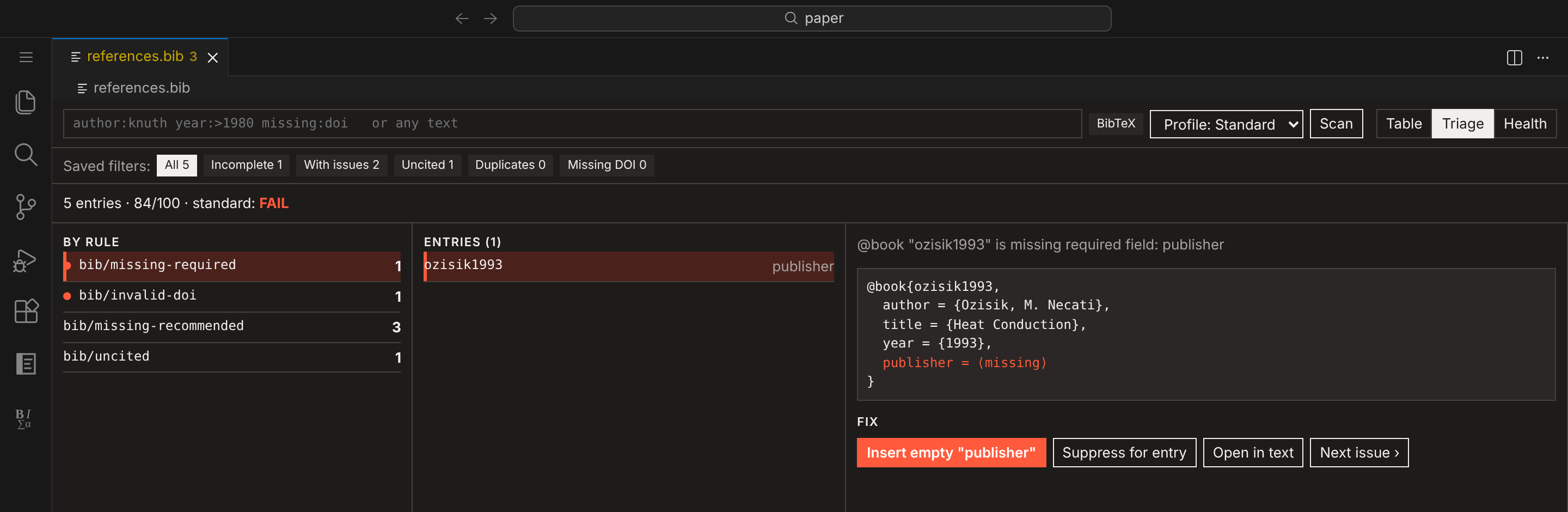
Task: Select the All 5 saved filter
Action: point(176,165)
